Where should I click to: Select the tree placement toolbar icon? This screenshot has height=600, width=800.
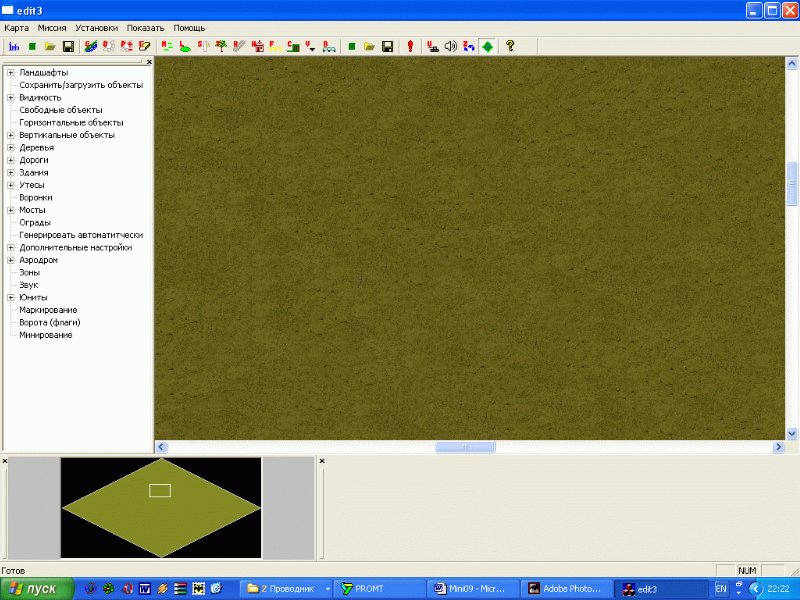coord(220,46)
